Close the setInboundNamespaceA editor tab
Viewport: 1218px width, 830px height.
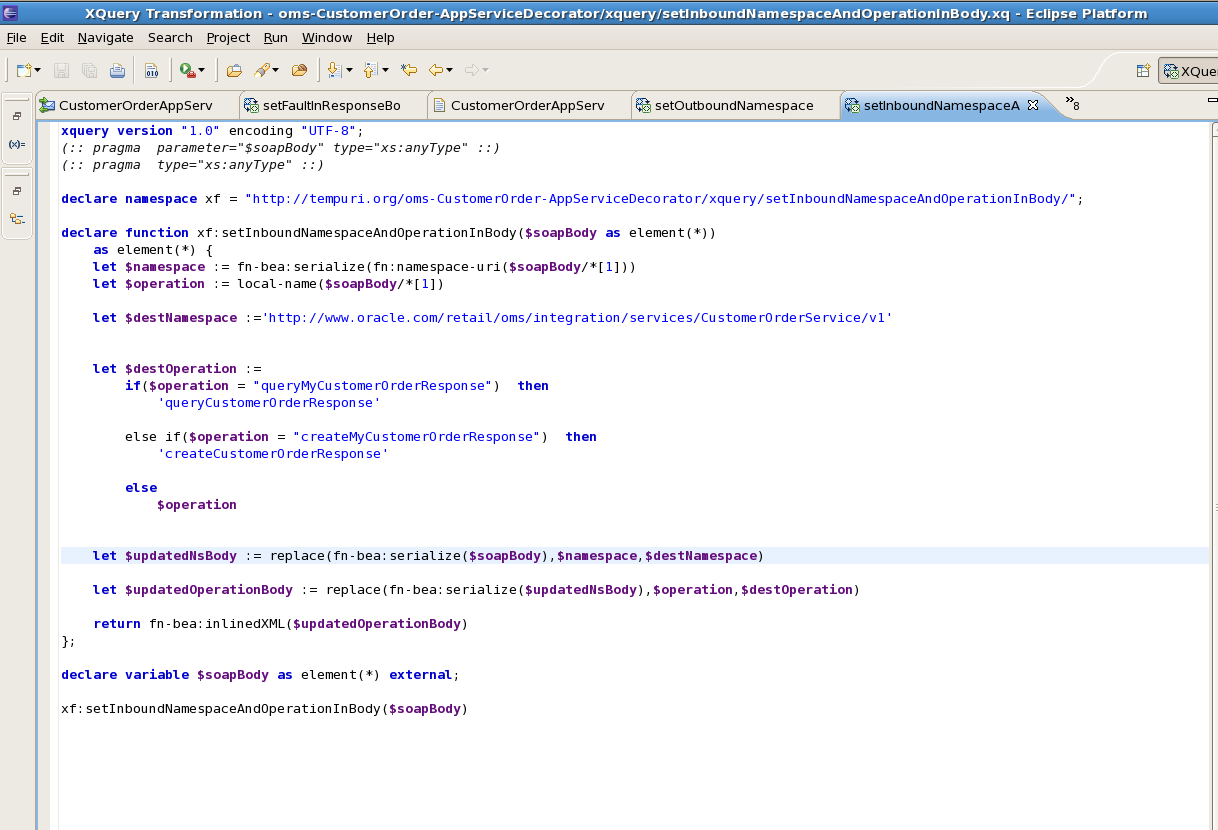point(1033,105)
